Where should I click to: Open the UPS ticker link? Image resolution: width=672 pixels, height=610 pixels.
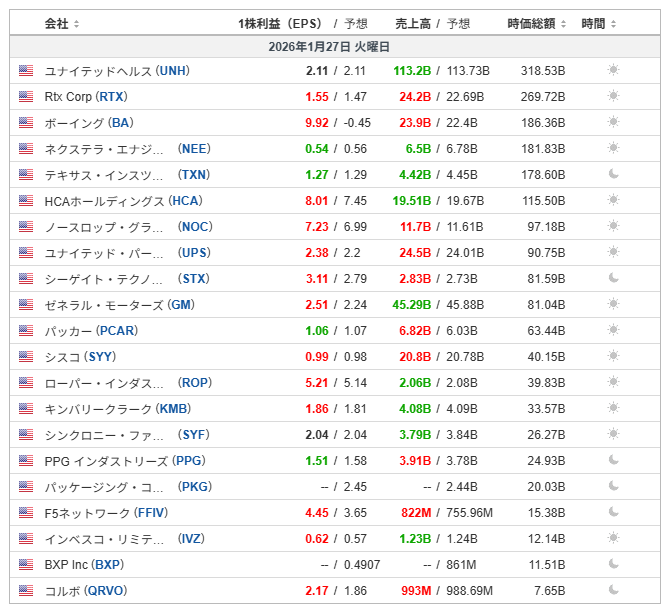tap(194, 253)
